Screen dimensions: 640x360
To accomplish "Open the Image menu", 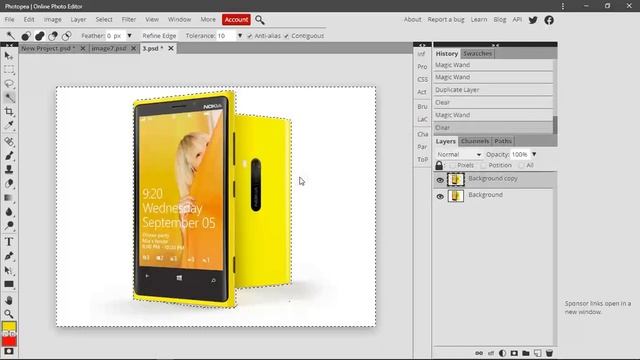I will (53, 20).
